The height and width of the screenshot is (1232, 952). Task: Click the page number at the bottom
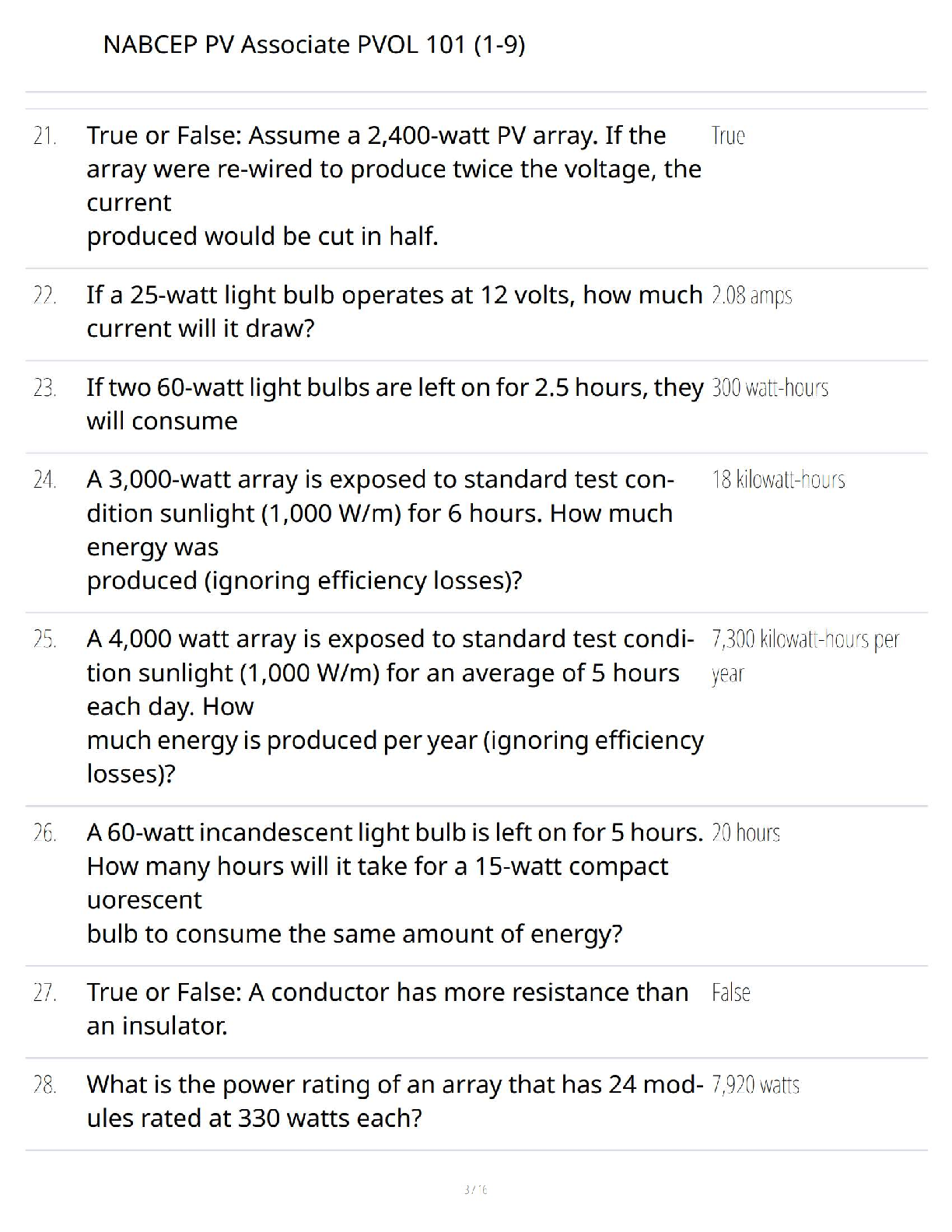pyautogui.click(x=475, y=1189)
